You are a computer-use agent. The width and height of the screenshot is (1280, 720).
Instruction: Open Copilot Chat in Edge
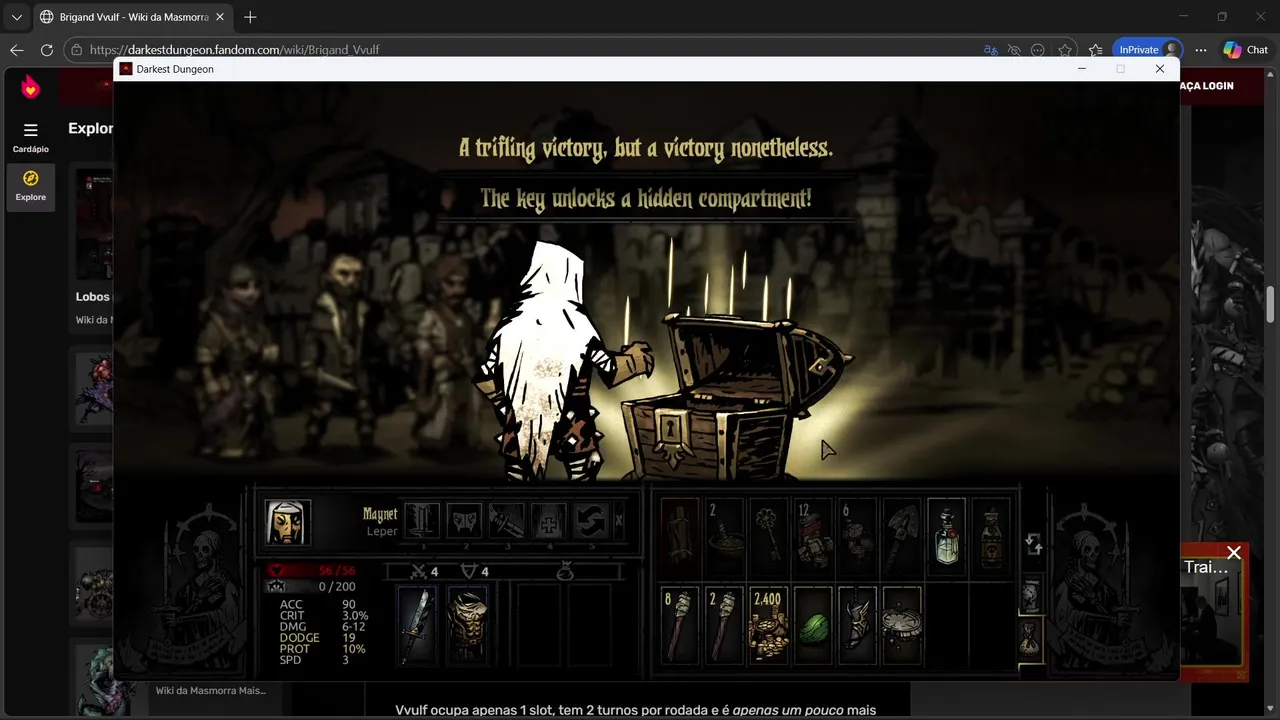point(1246,50)
